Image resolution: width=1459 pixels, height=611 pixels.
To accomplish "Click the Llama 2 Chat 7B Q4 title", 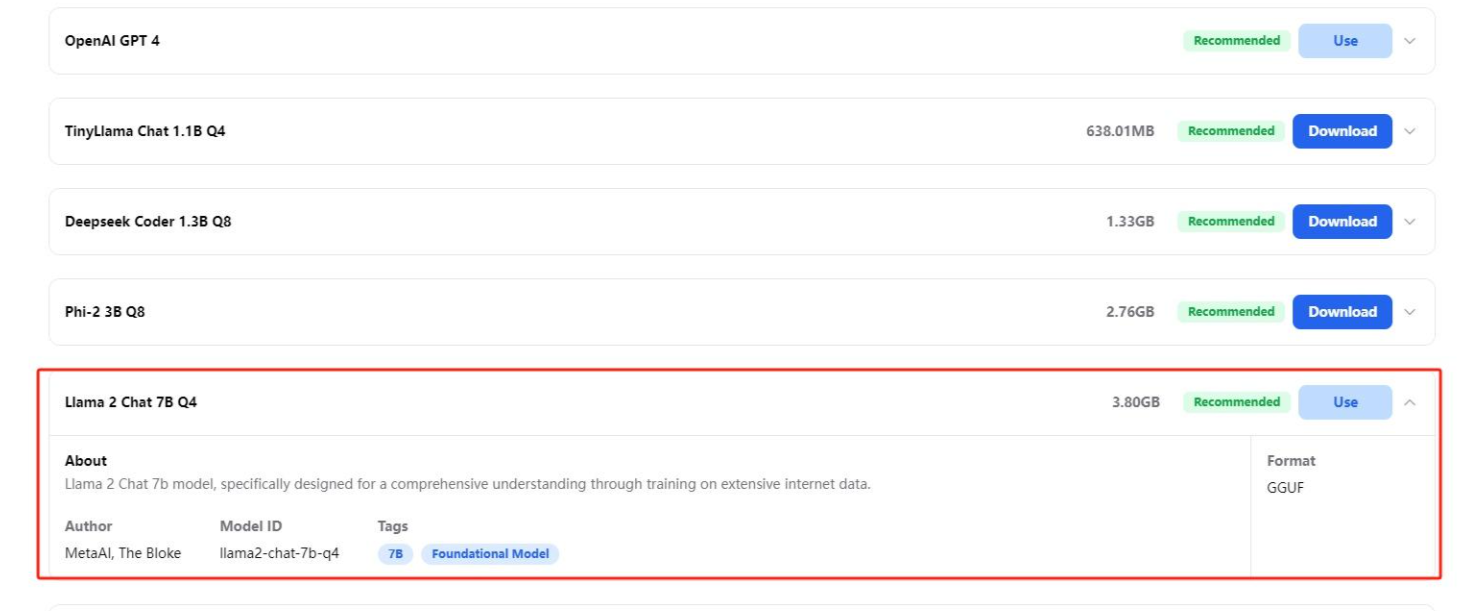I will click(131, 402).
